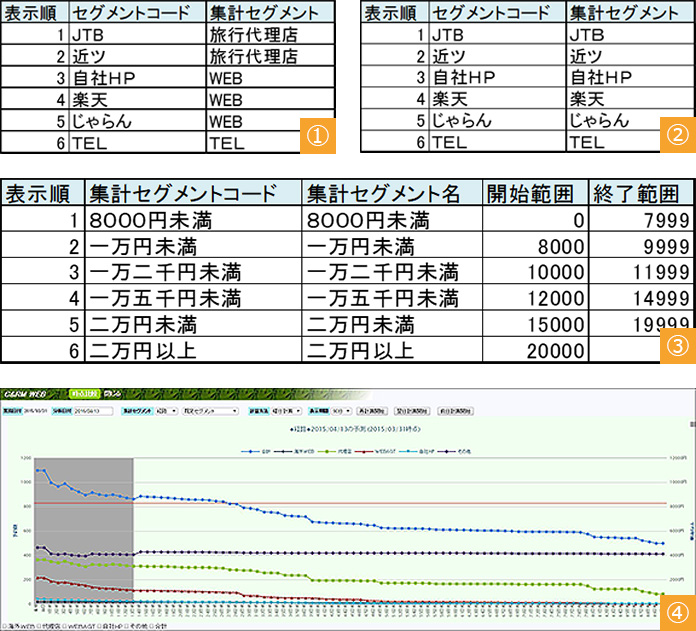Viewport: 696px width, 631px height.
Task: Open the small dropdown next to the 集計セグメント label
Action: pos(166,411)
